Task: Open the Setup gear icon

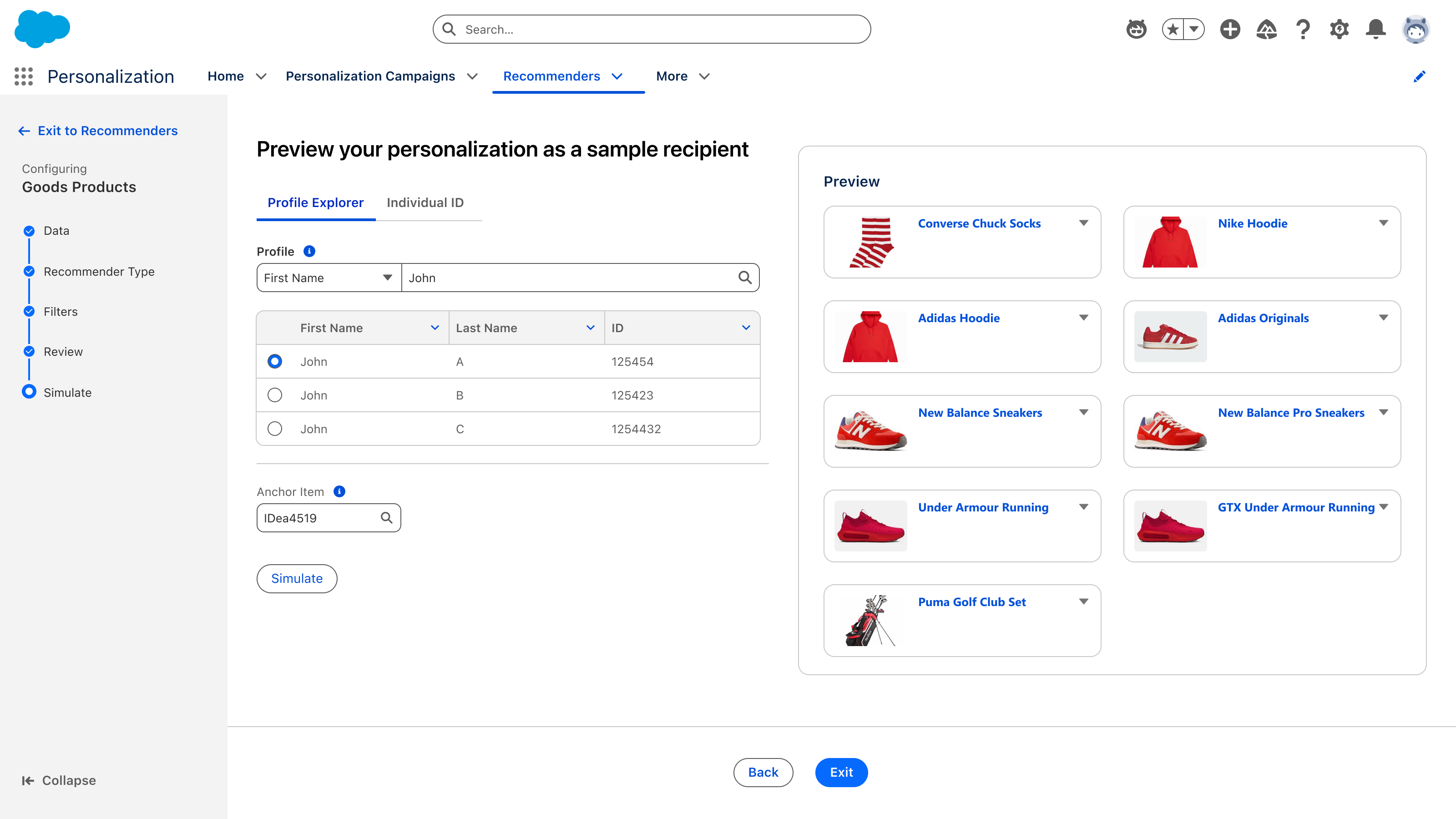Action: pos(1339,29)
